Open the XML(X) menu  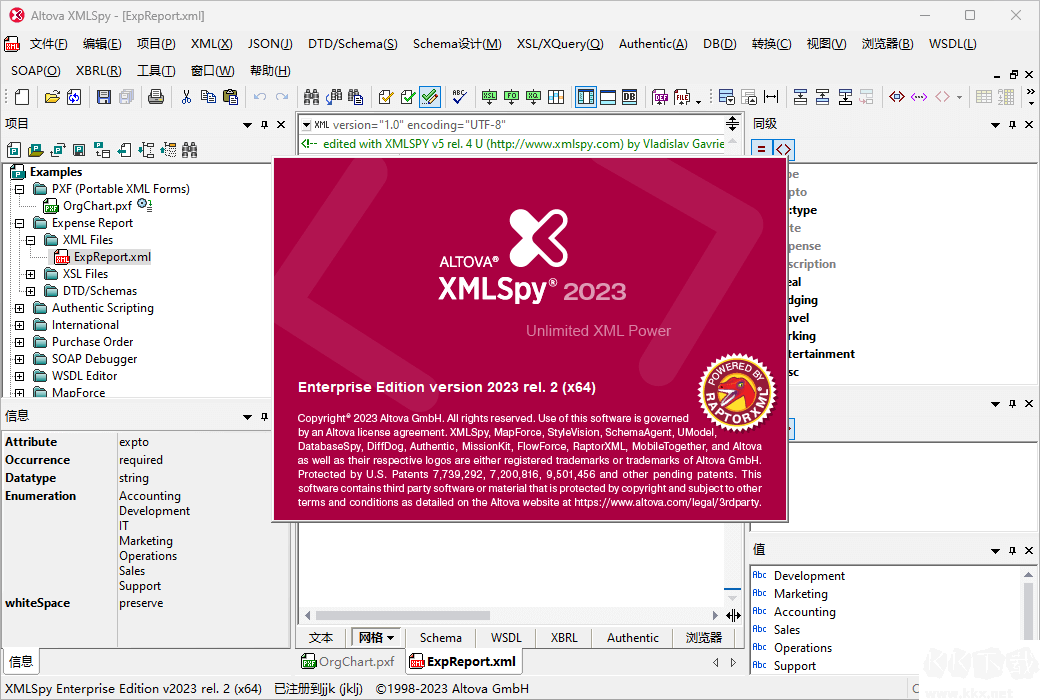click(211, 44)
